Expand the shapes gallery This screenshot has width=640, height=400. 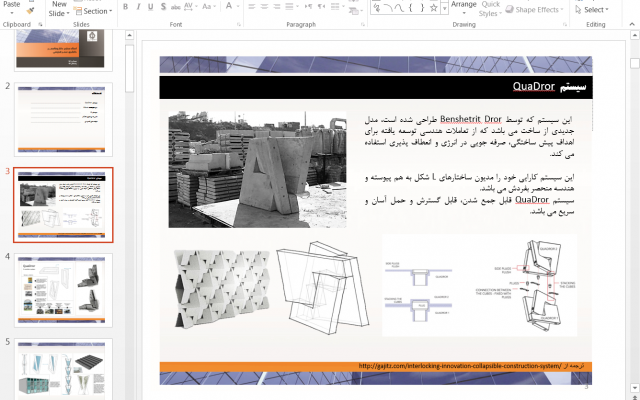[x=444, y=9]
